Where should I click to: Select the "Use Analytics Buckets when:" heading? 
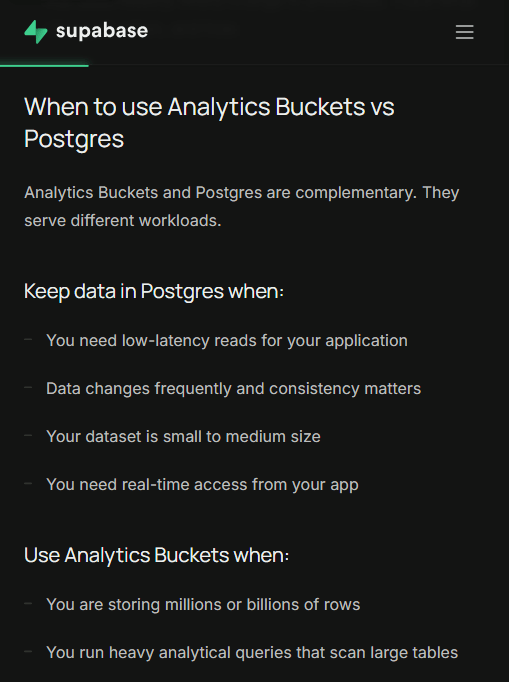(x=156, y=555)
